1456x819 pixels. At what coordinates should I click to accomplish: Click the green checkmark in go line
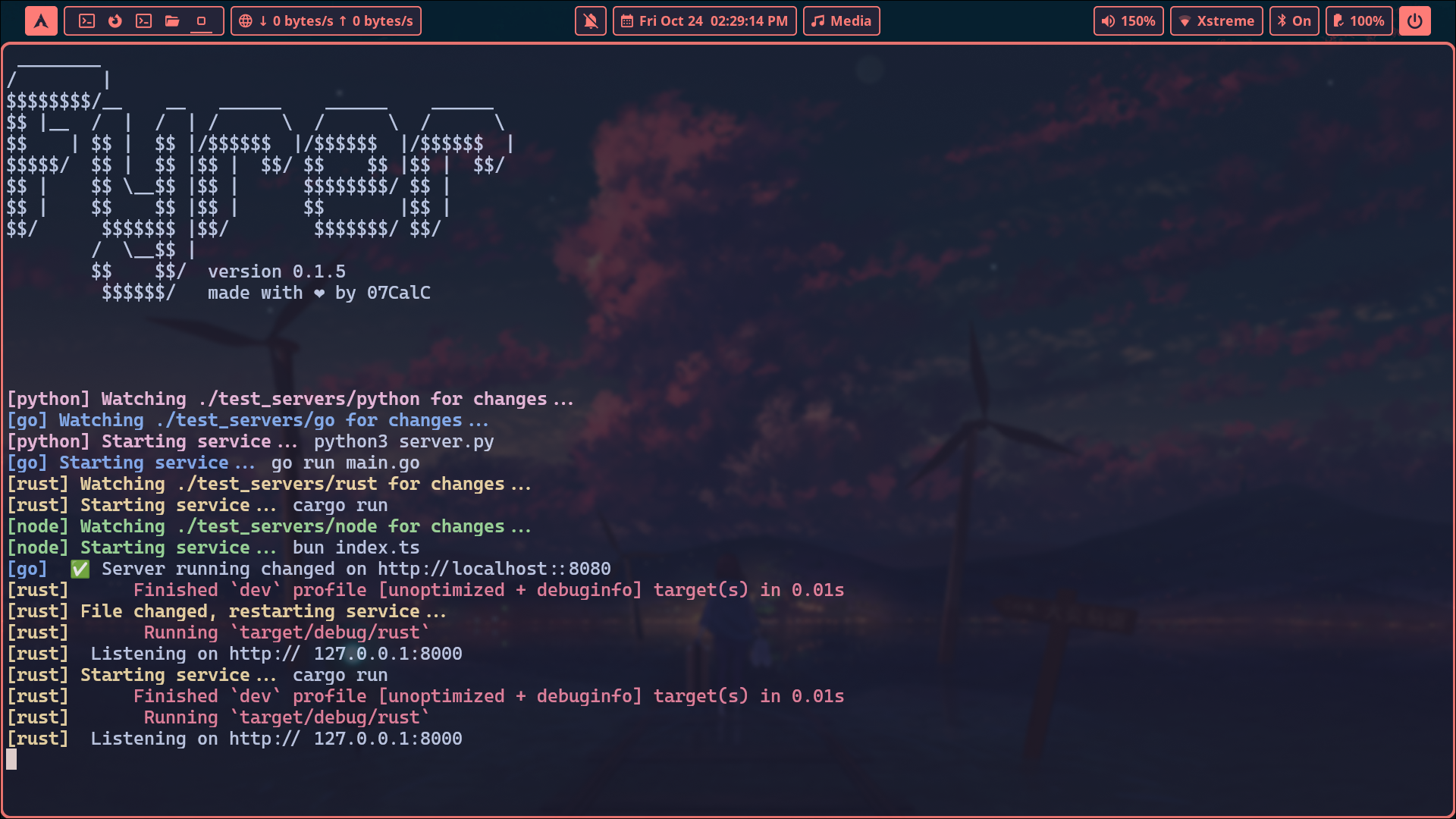[80, 569]
